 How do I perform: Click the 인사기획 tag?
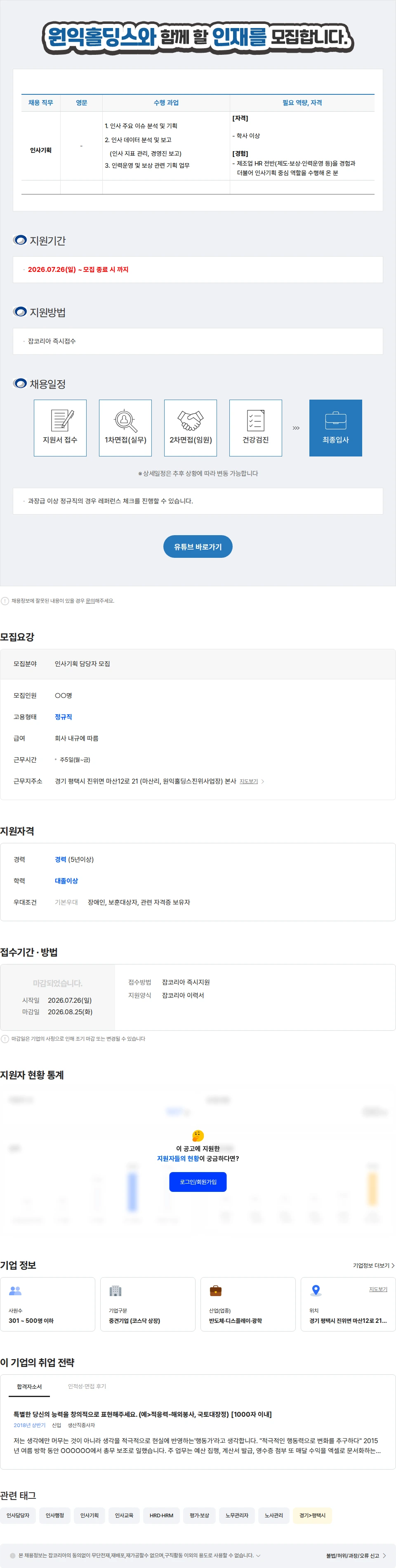90,1515
